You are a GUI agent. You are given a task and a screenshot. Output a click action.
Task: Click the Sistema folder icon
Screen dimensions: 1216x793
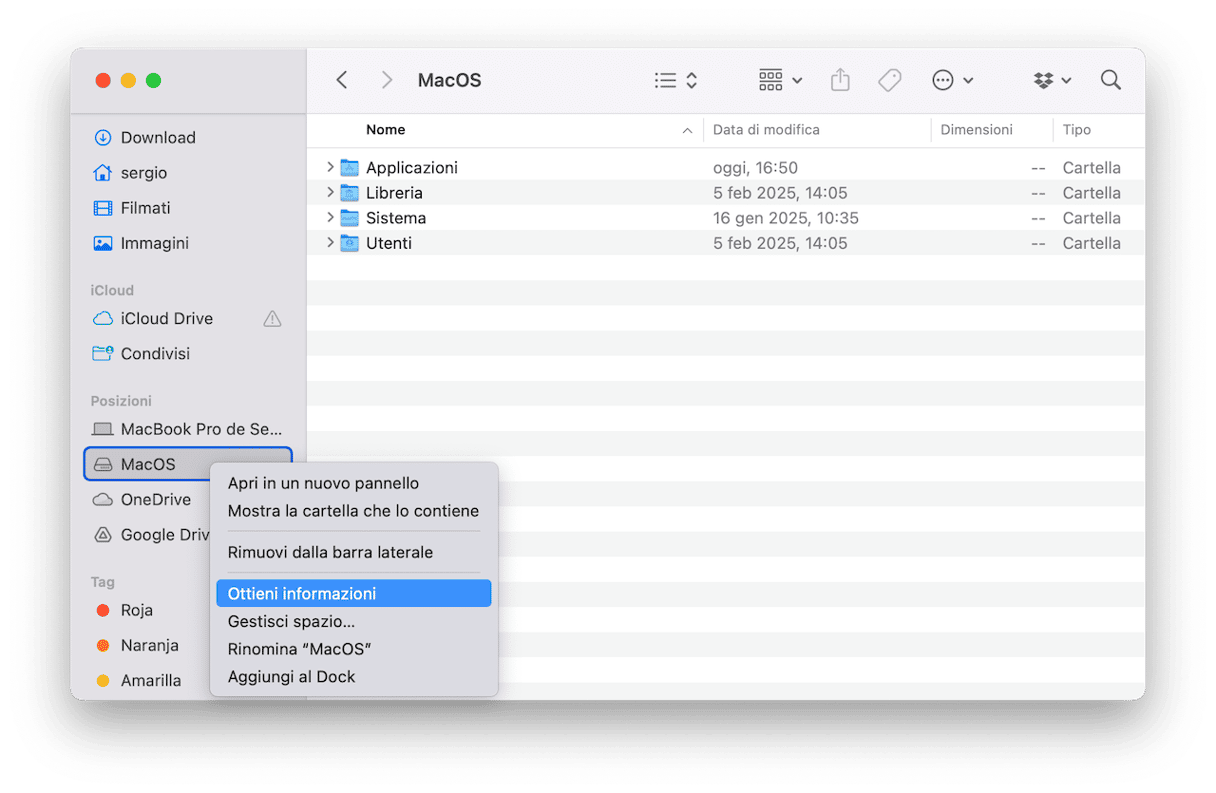pyautogui.click(x=349, y=217)
